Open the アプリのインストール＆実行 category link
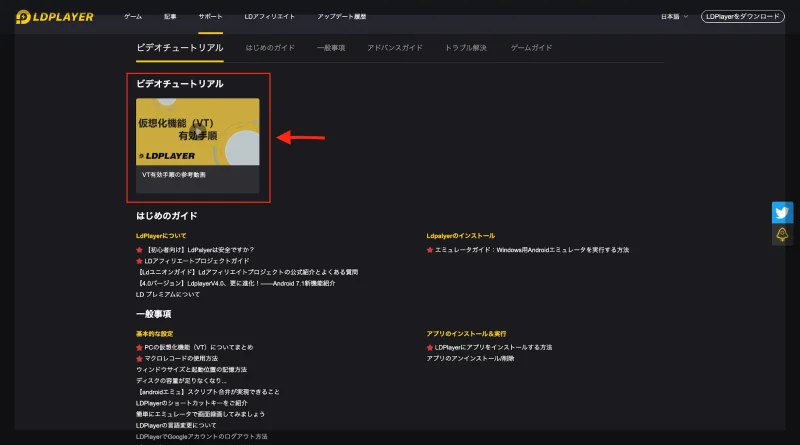 tap(466, 334)
